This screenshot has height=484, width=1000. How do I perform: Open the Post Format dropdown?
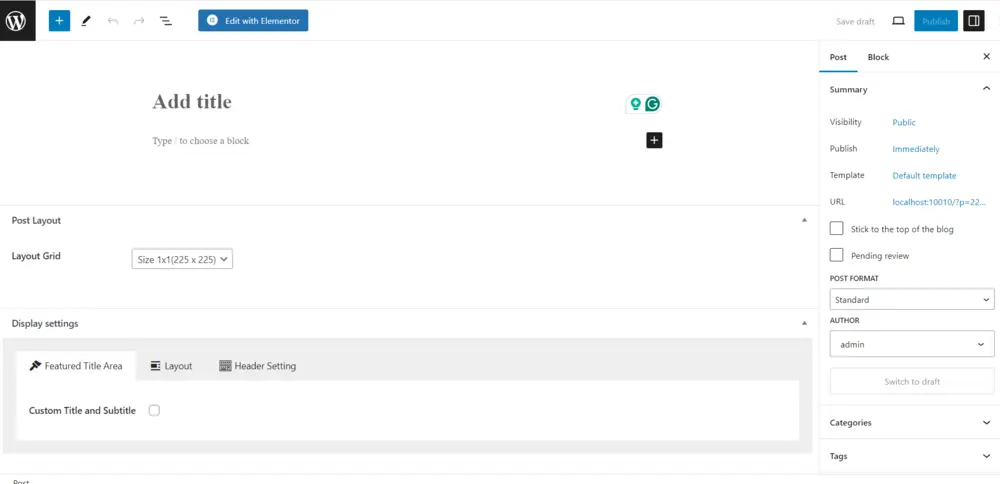[911, 299]
